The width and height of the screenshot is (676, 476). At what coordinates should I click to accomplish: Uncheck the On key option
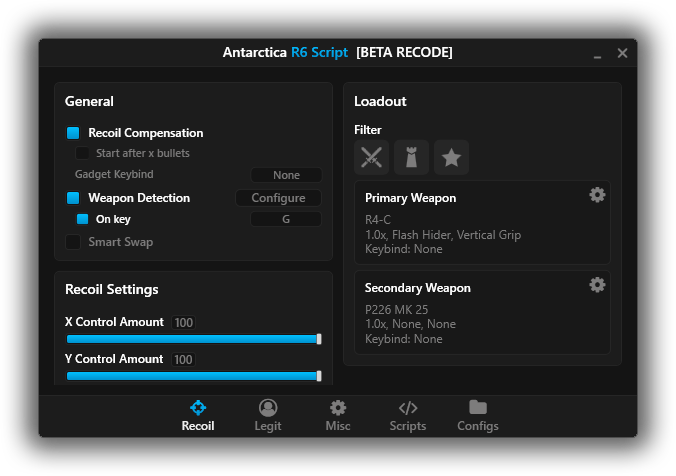coord(83,219)
